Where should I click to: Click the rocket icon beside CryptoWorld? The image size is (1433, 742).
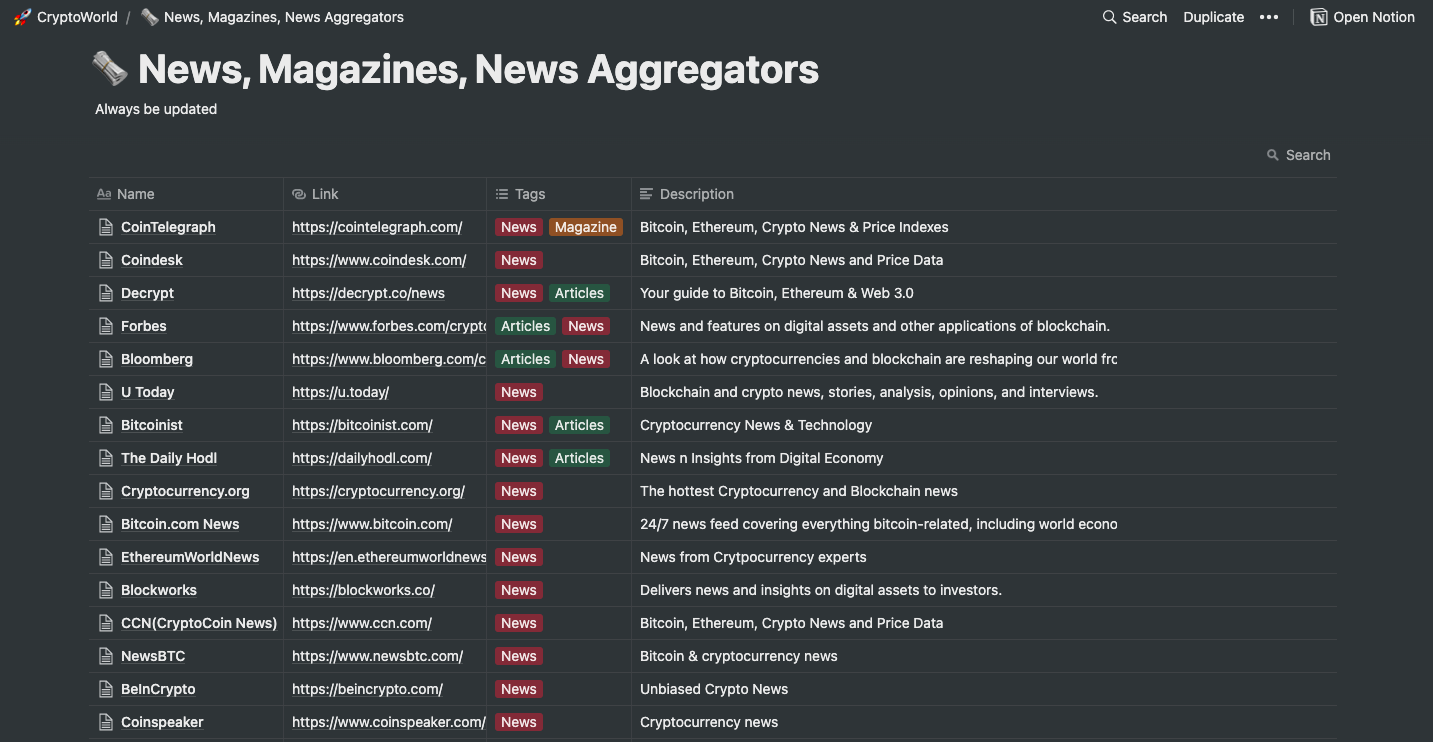click(22, 17)
